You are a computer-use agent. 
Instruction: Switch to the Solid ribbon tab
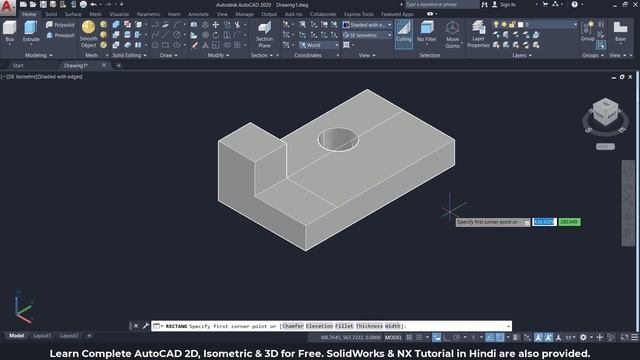[51, 14]
